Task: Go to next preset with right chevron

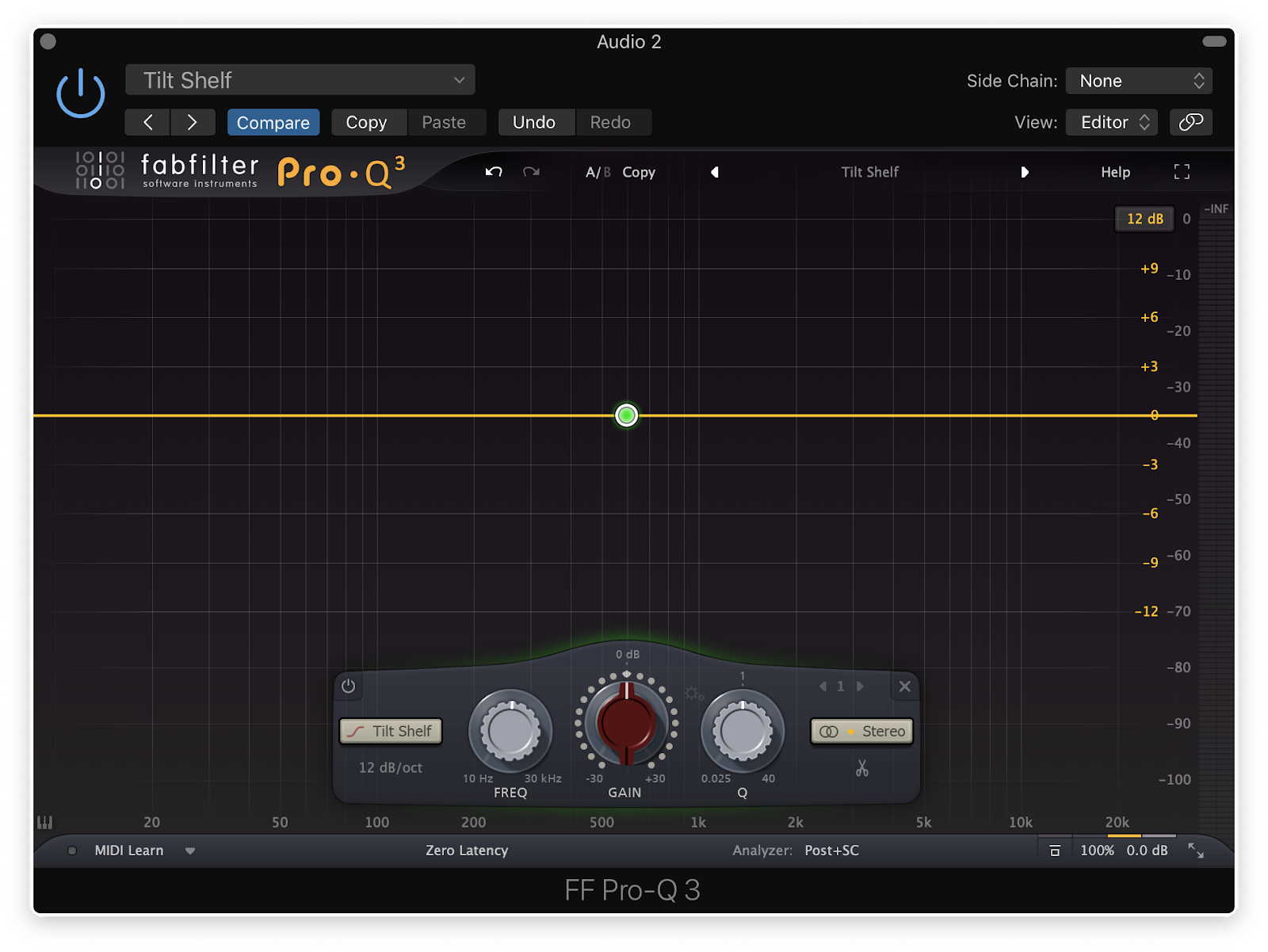Action: [193, 122]
